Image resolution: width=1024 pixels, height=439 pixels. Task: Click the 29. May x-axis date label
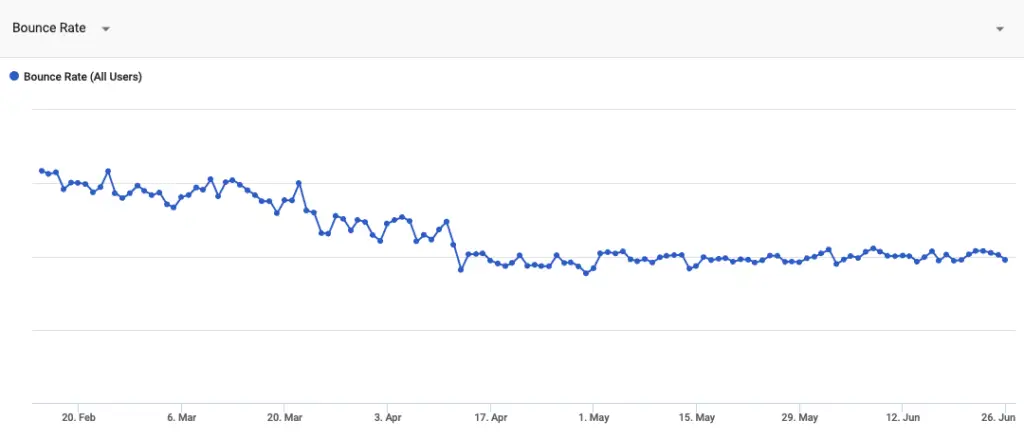[799, 417]
